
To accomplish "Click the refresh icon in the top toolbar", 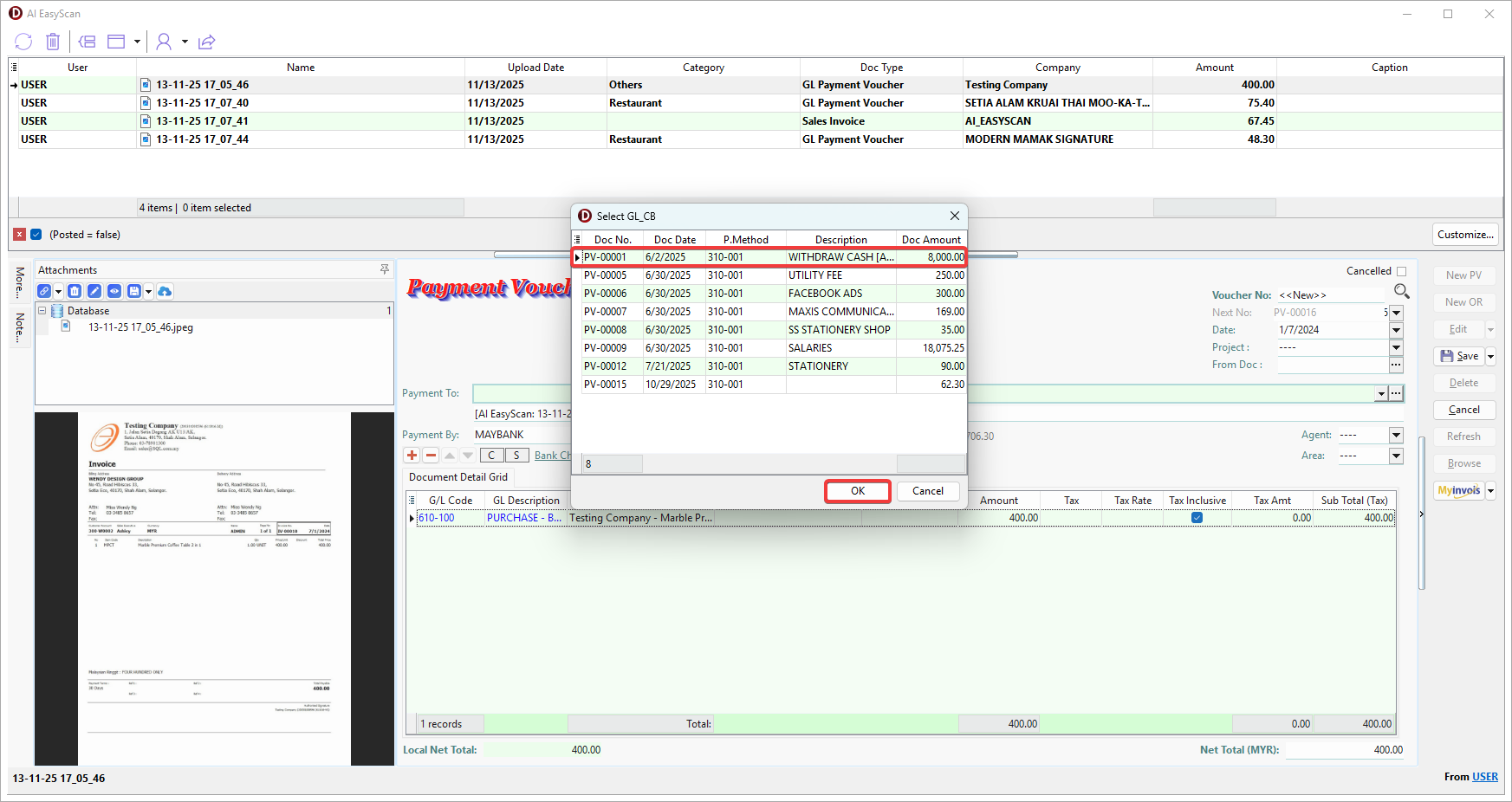I will (x=23, y=42).
